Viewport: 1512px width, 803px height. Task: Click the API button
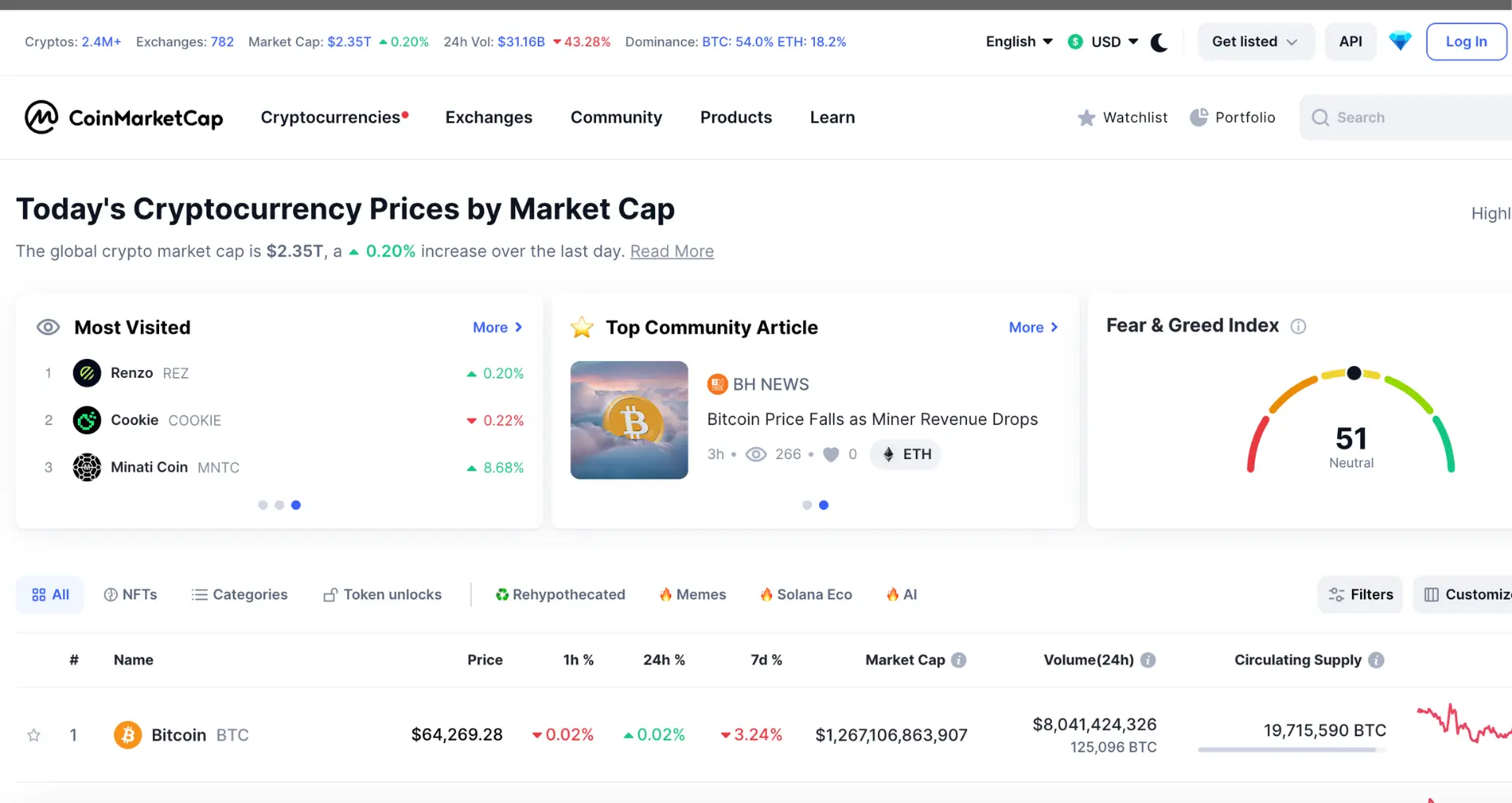pyautogui.click(x=1350, y=42)
